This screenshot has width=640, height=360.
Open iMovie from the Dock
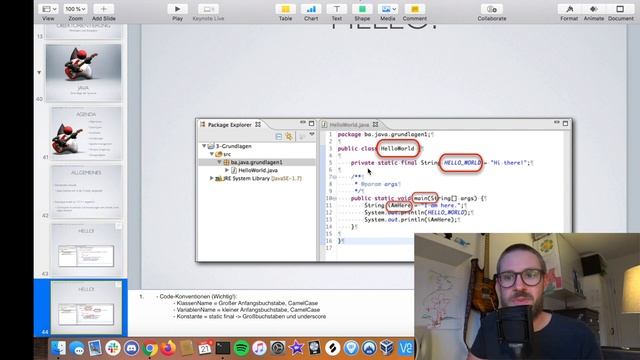click(296, 348)
